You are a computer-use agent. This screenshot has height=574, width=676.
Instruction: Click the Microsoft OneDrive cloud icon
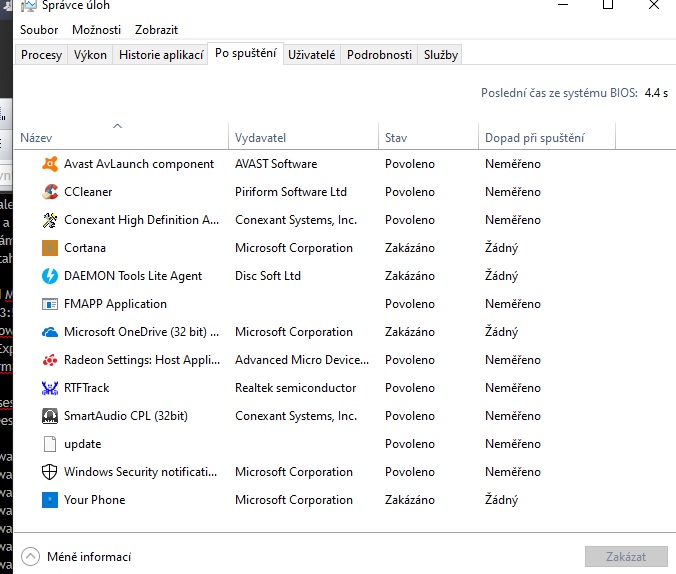[x=50, y=332]
